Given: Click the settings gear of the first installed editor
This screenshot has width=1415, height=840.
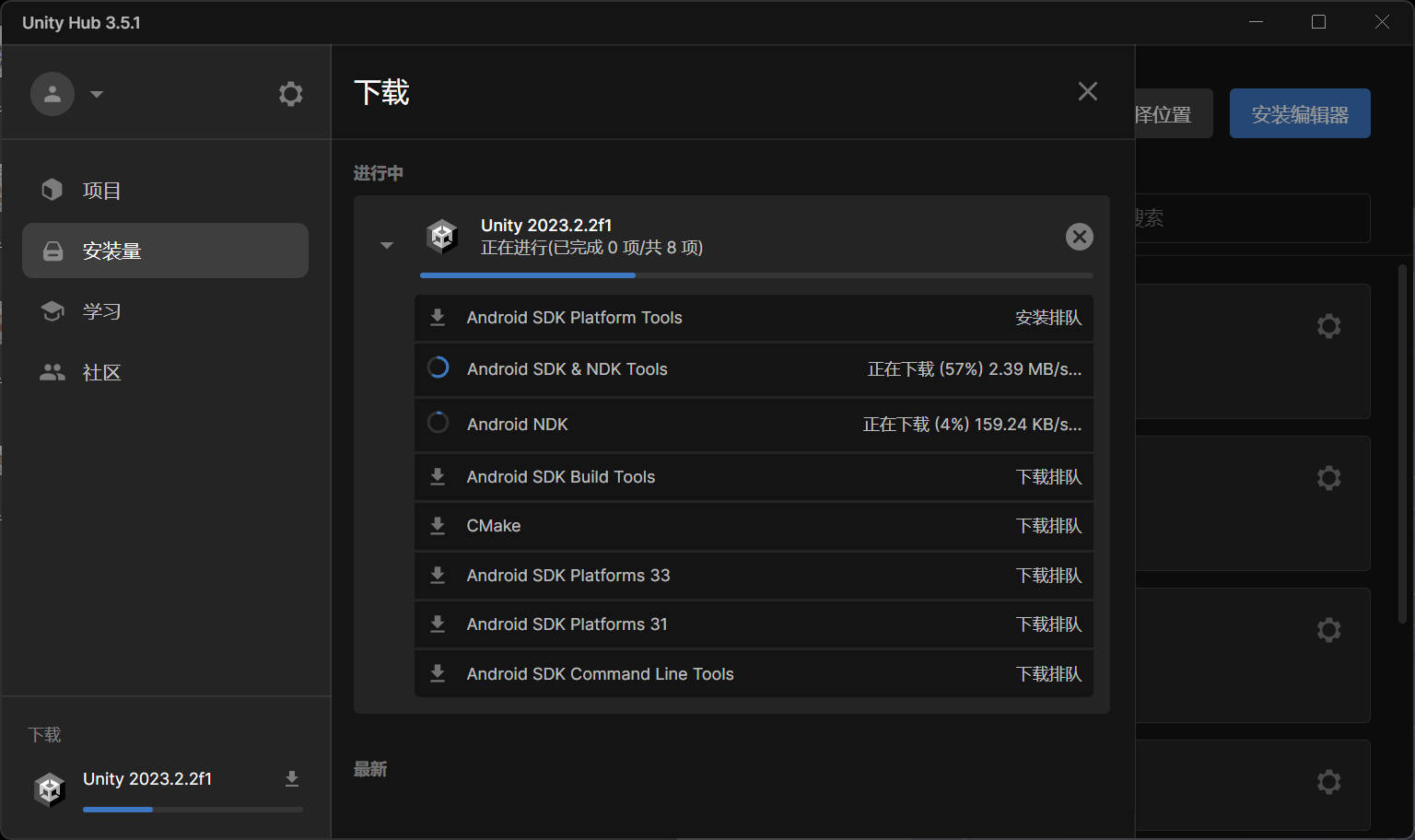Looking at the screenshot, I should point(1329,325).
